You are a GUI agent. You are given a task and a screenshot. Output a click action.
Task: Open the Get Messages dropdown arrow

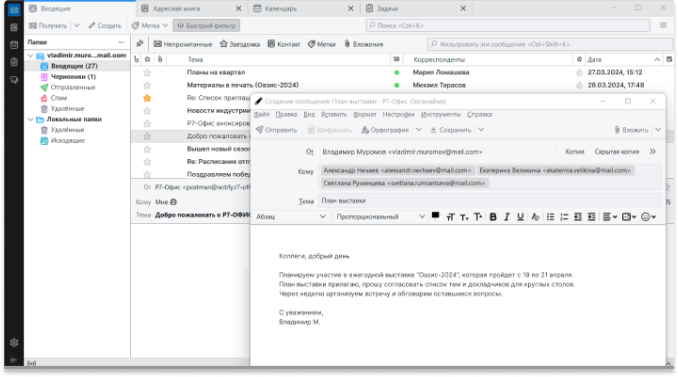77,26
